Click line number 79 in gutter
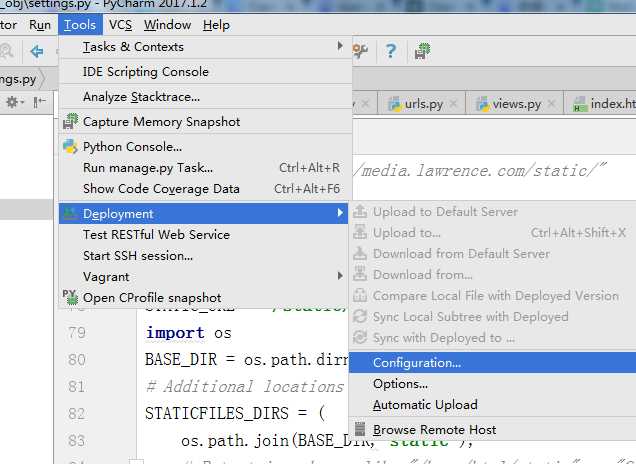Image resolution: width=636 pixels, height=464 pixels. tap(77, 333)
